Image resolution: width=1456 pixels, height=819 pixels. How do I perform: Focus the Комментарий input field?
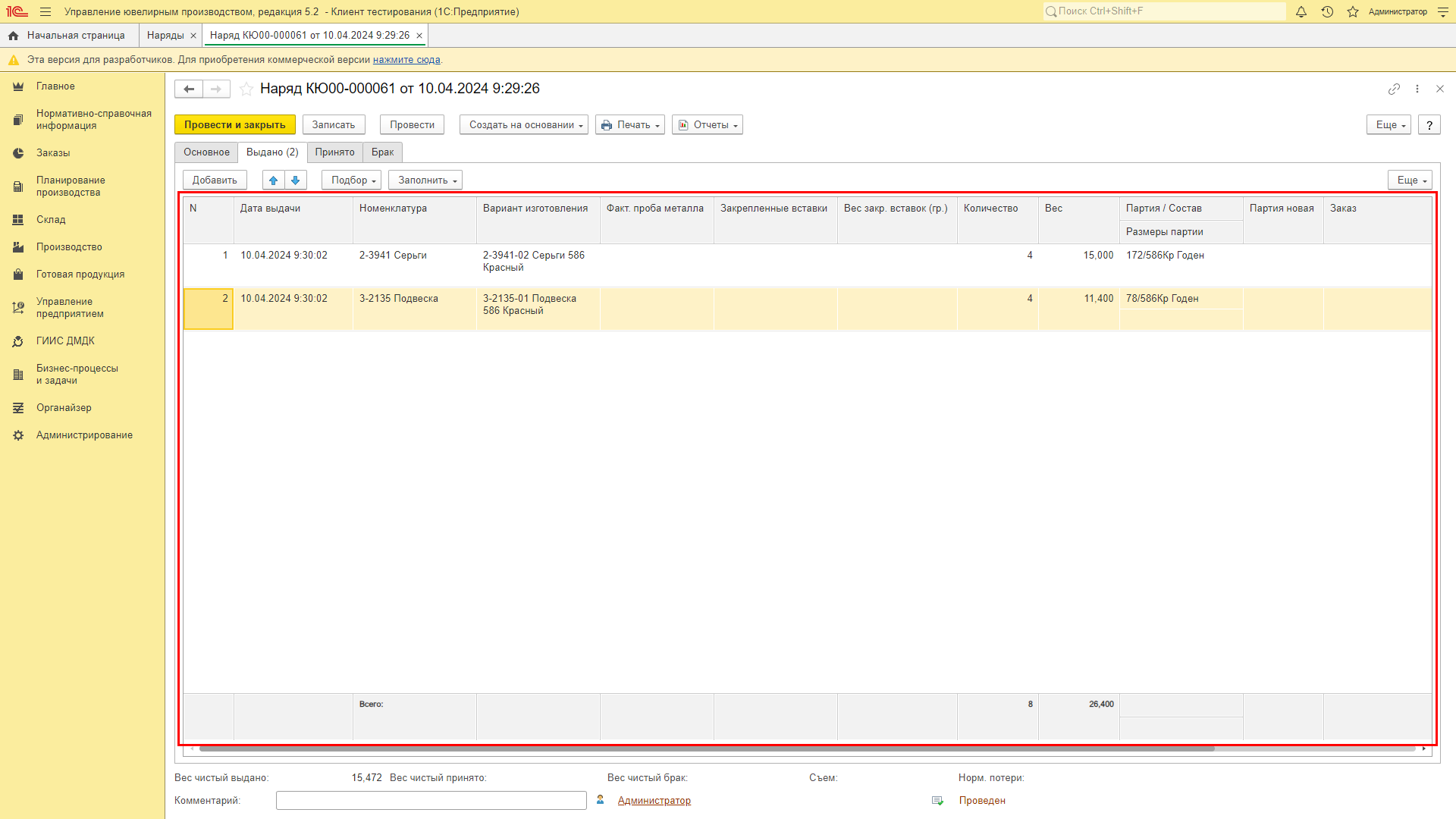431,801
